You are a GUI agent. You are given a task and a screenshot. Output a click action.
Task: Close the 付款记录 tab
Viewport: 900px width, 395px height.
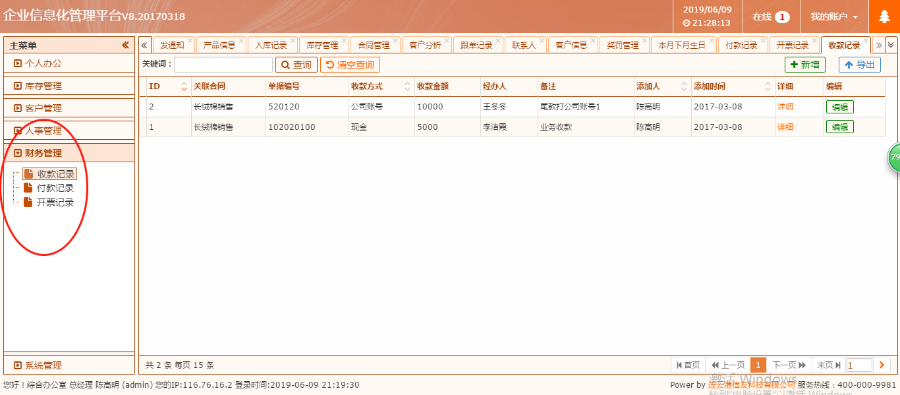[763, 40]
